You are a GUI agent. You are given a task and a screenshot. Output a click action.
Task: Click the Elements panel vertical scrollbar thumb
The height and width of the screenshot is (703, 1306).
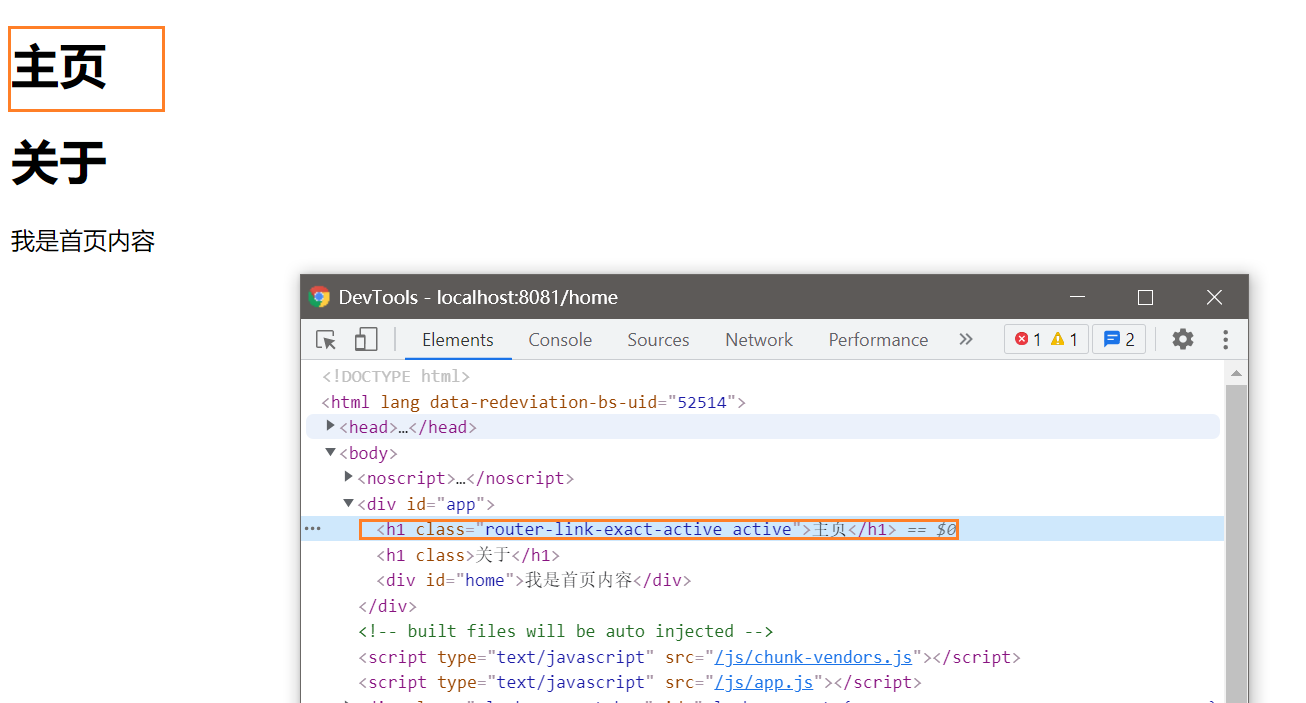point(1236,543)
